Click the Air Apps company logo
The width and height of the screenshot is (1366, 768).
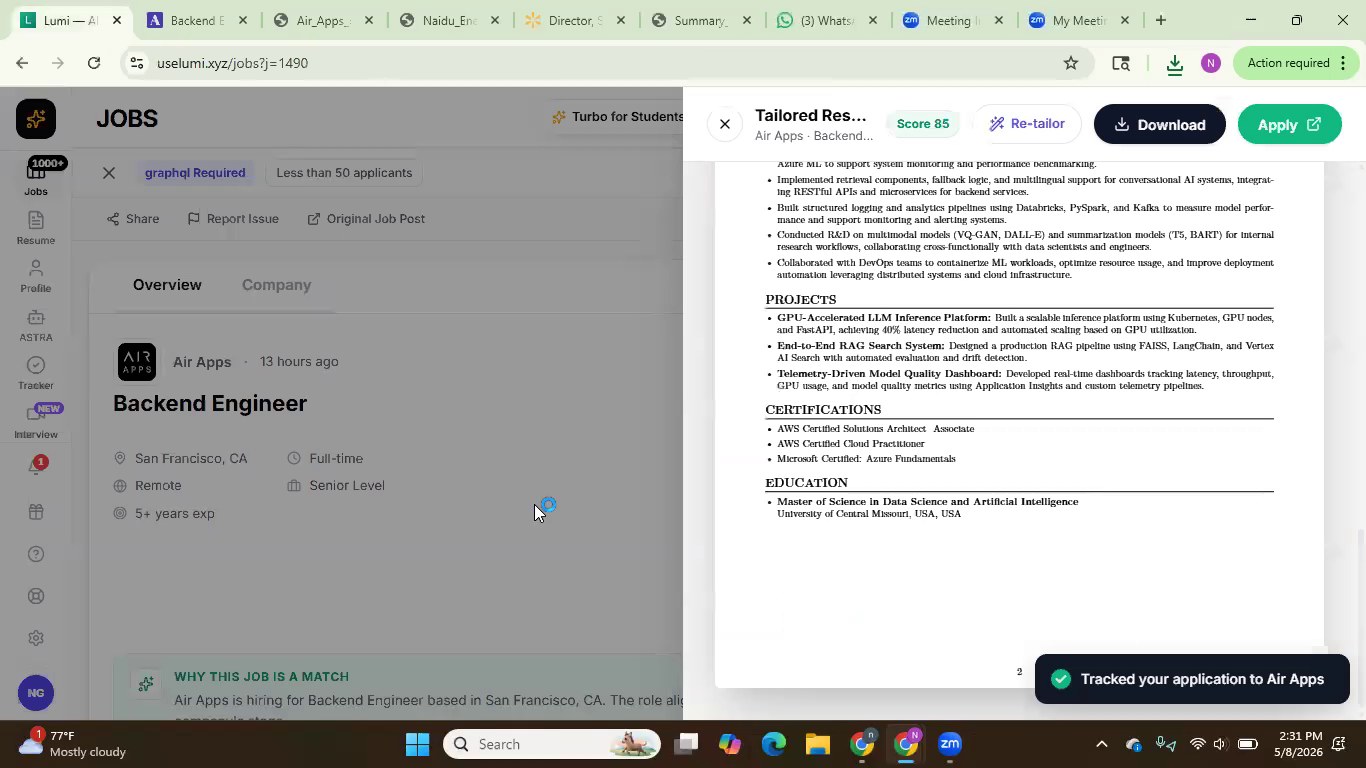pos(137,362)
